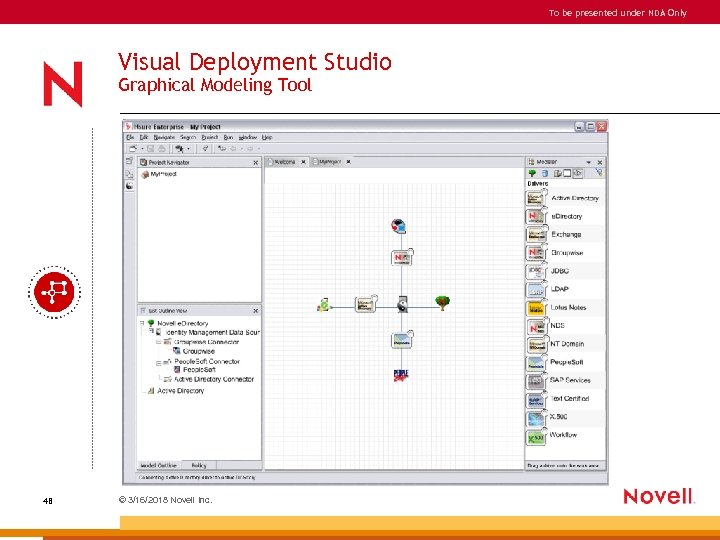Select the Groupwise mail node on canvas
Screen dimensions: 720x540
(399, 225)
